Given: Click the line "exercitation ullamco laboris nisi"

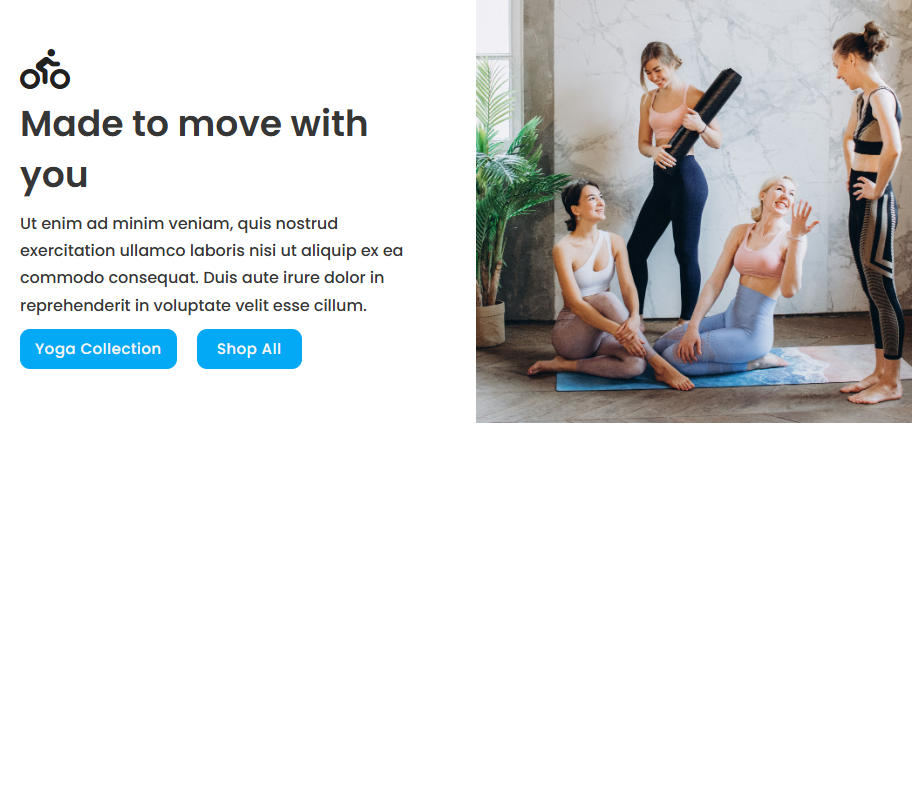Looking at the screenshot, I should coord(212,251).
